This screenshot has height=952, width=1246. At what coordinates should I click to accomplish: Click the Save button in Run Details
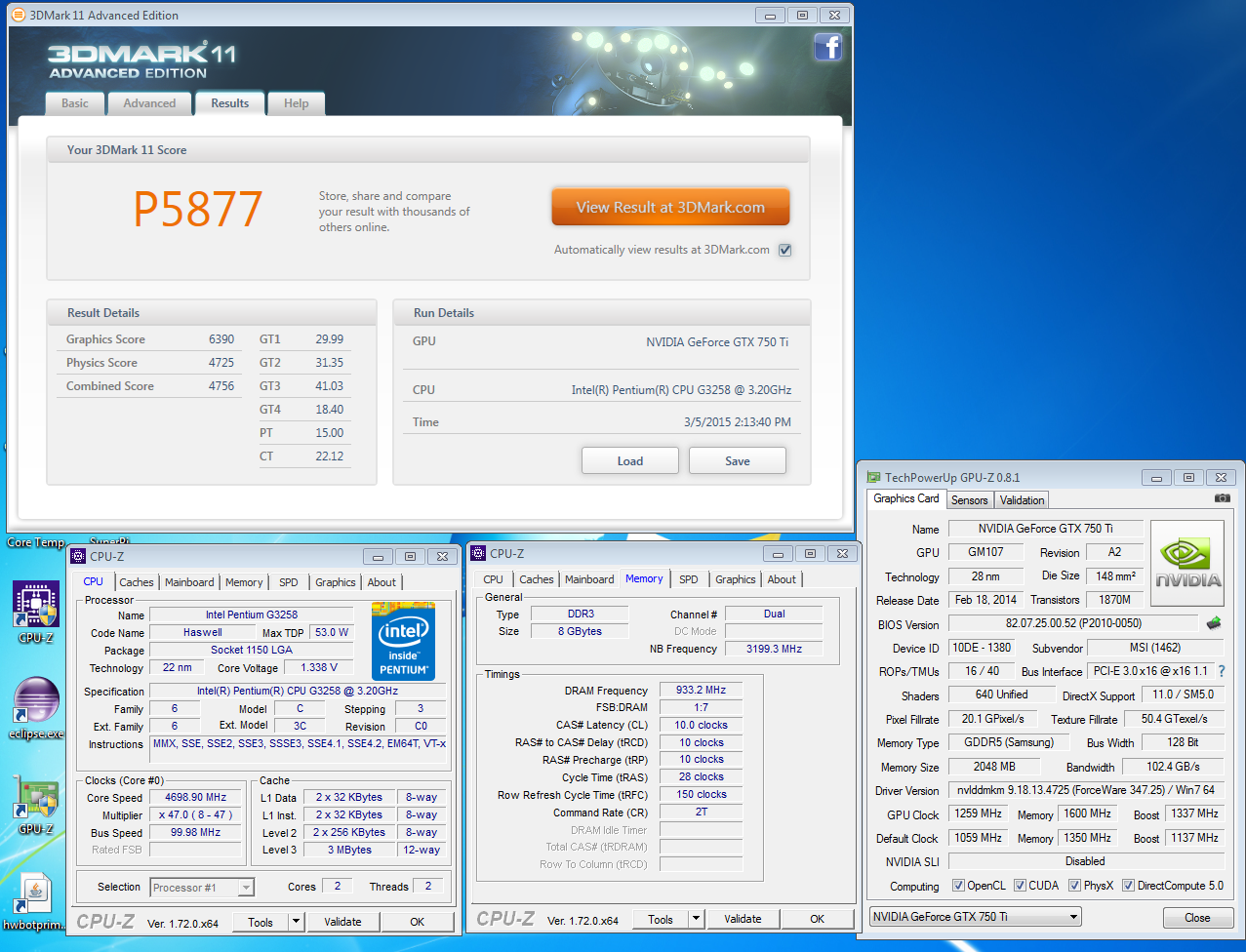point(738,460)
